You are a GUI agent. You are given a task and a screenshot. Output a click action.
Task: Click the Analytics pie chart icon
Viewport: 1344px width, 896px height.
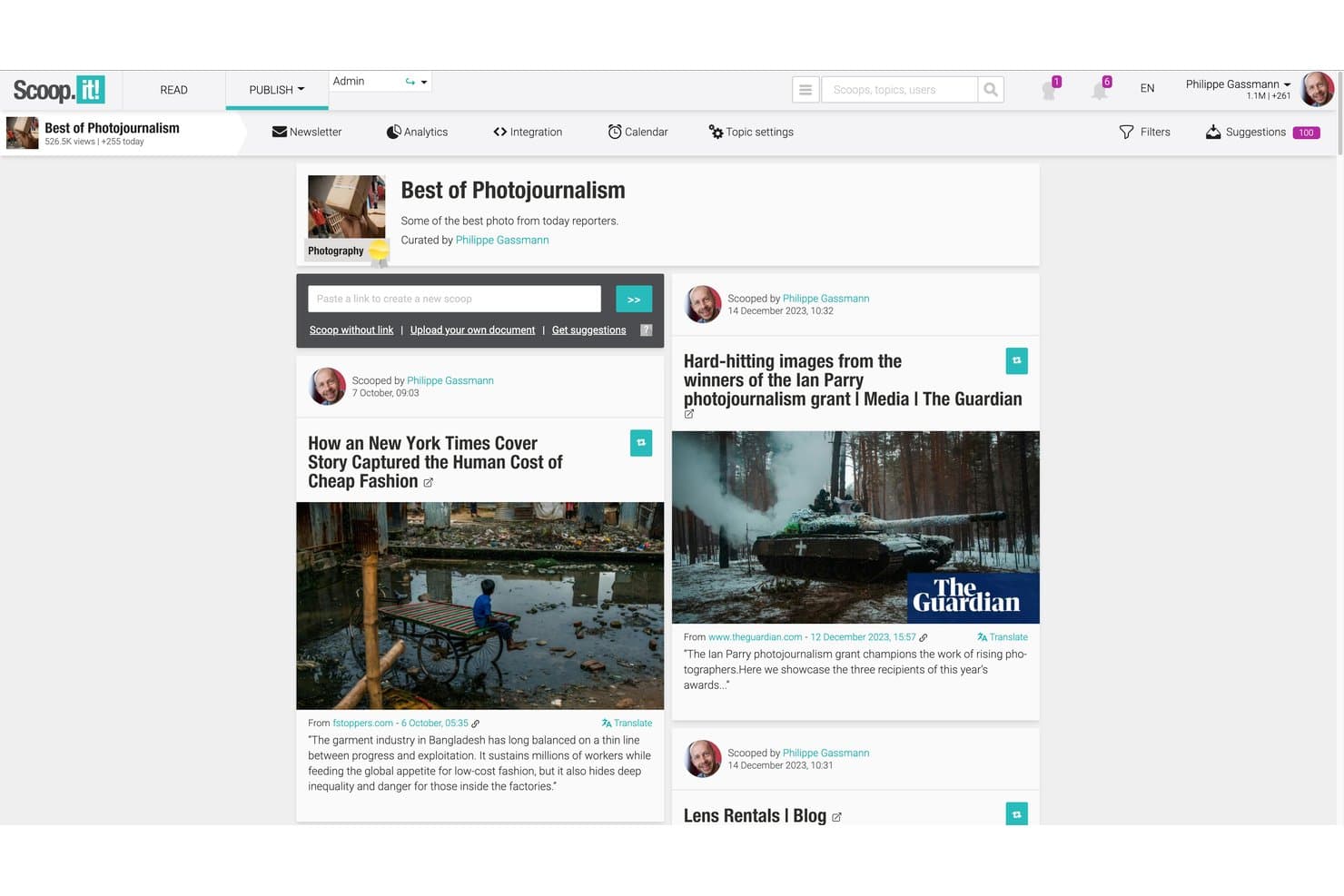pos(393,133)
